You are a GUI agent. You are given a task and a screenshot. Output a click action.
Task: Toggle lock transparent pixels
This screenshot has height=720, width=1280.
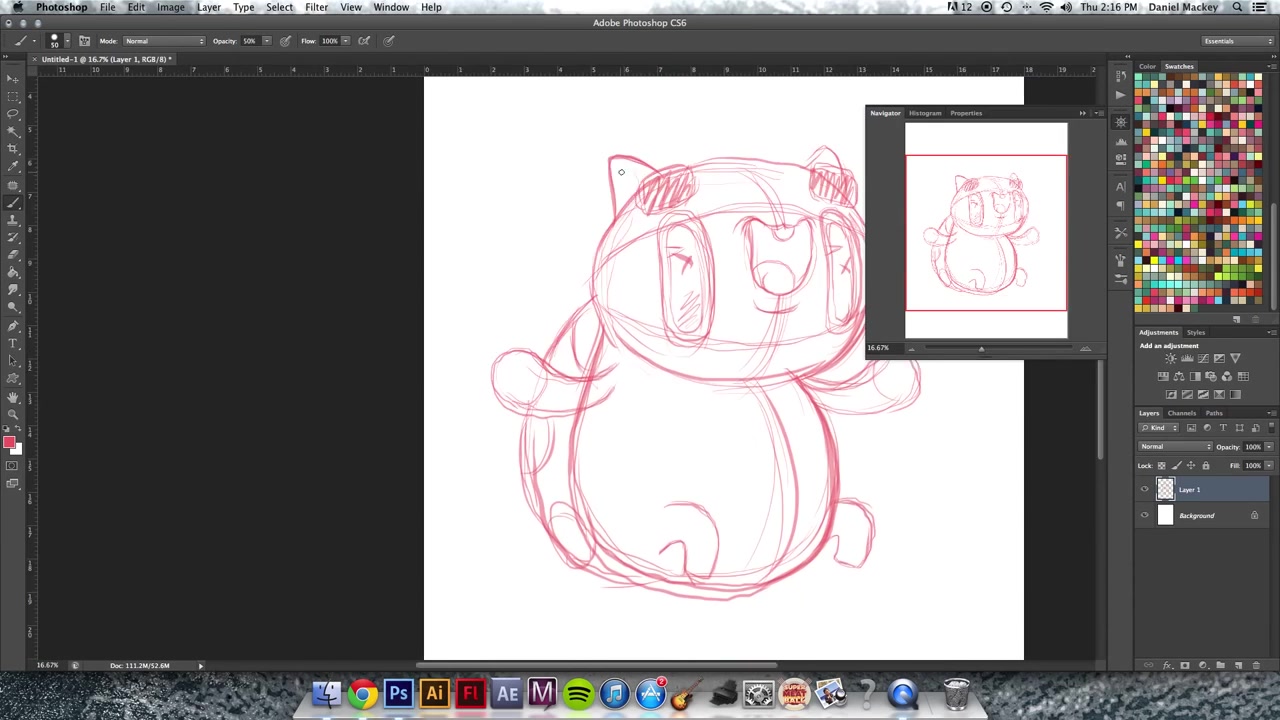[1161, 466]
